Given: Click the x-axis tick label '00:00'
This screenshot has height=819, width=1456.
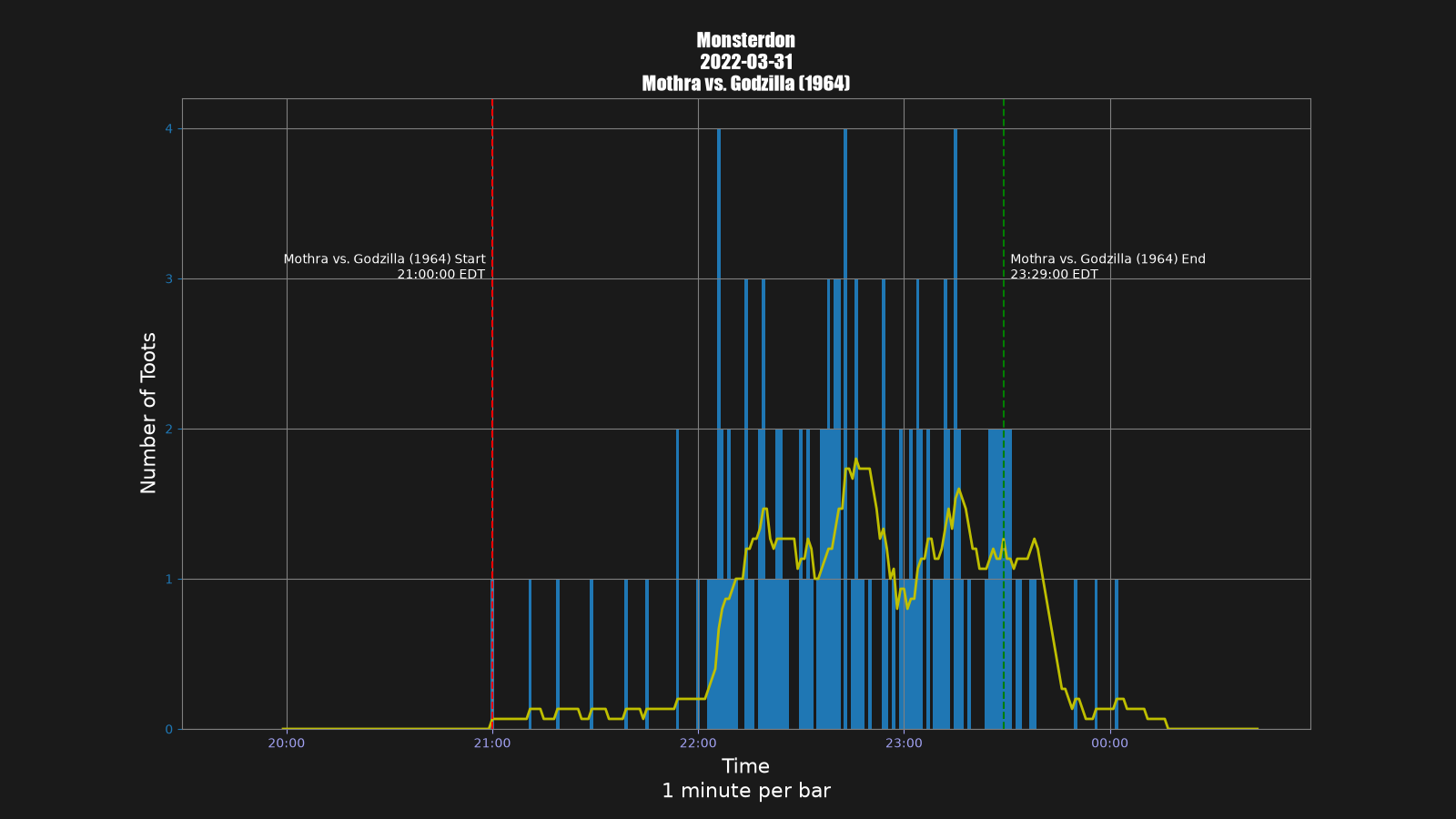Looking at the screenshot, I should (x=1109, y=743).
